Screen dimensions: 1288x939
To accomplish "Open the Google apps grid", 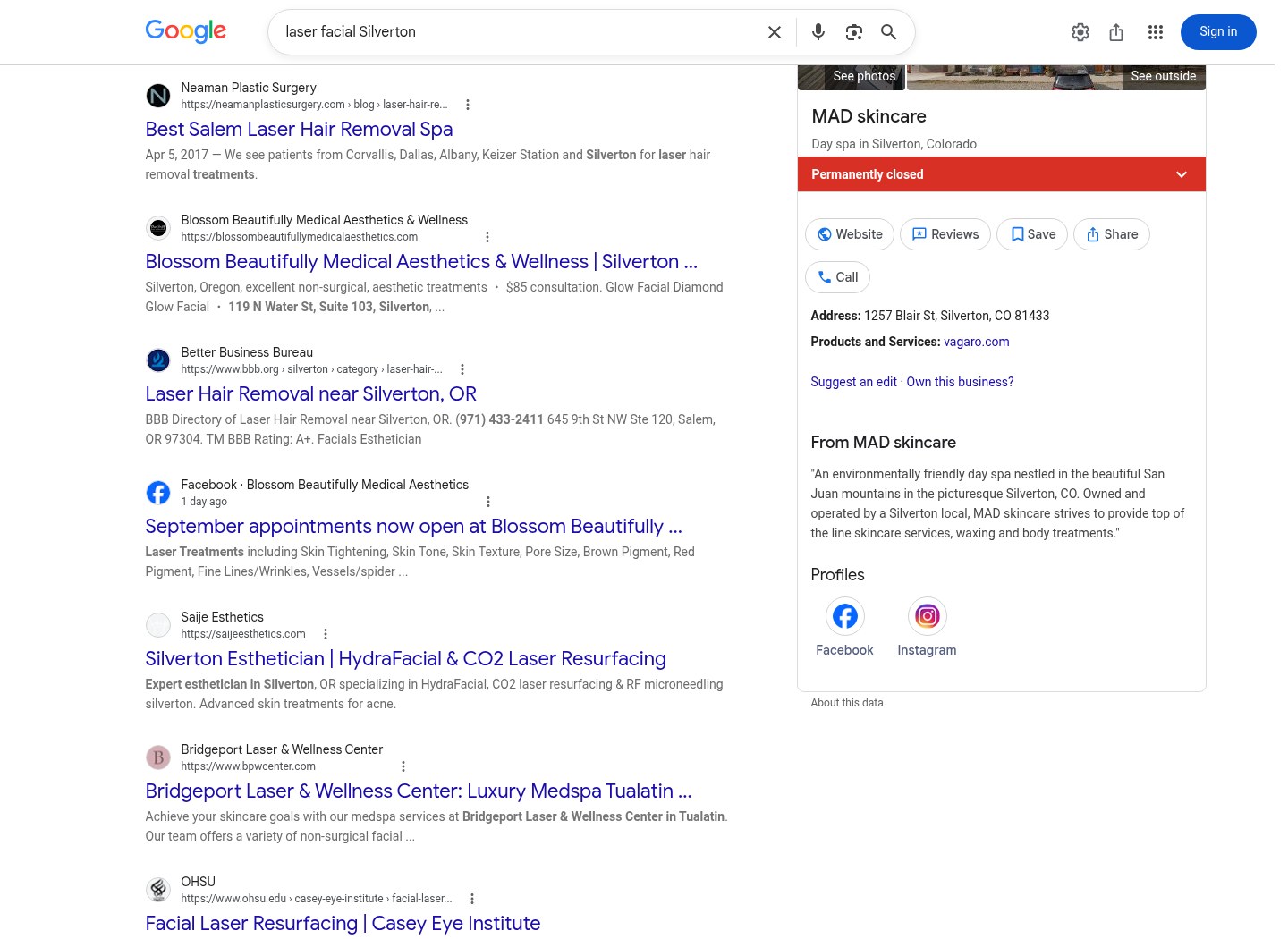I will click(x=1156, y=32).
